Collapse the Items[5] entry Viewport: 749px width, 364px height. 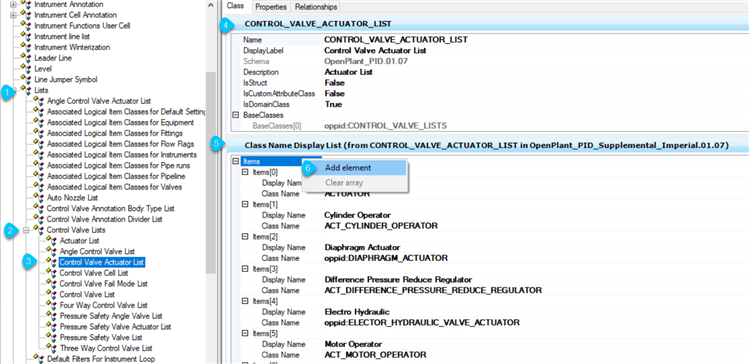coord(245,333)
